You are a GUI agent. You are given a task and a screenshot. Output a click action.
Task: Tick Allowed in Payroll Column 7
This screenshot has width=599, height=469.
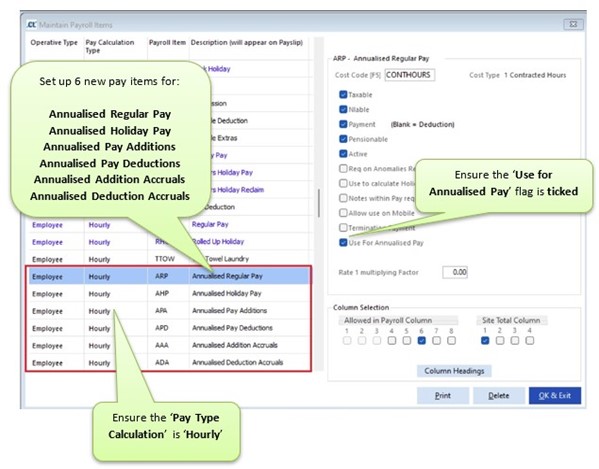point(436,340)
